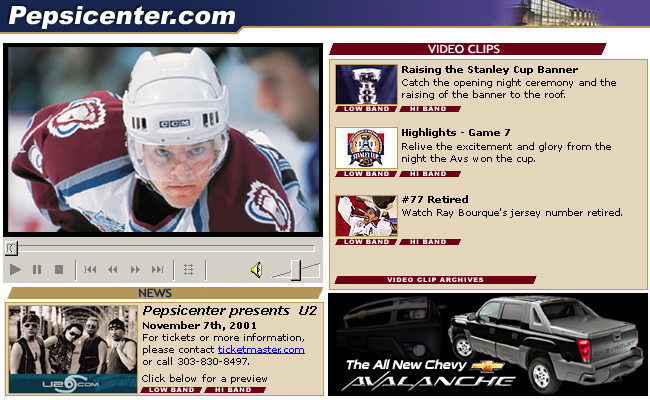This screenshot has height=400, width=650.
Task: Click the rewind icon
Action: tap(112, 269)
